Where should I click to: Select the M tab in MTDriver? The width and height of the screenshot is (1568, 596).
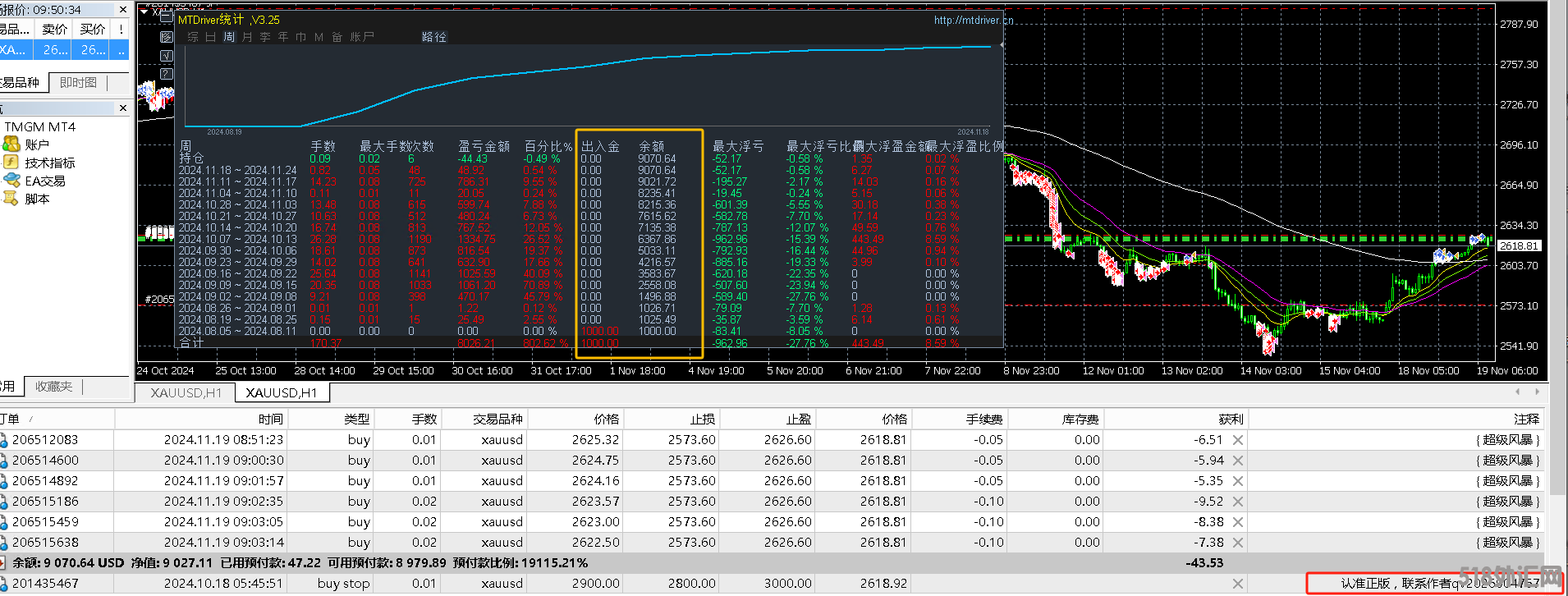(319, 37)
